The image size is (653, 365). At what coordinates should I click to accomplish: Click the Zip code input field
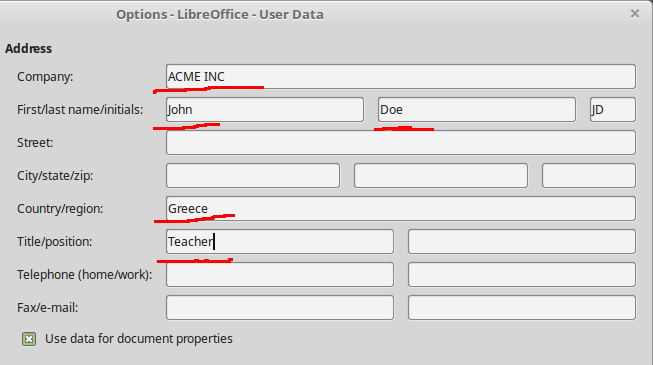588,175
